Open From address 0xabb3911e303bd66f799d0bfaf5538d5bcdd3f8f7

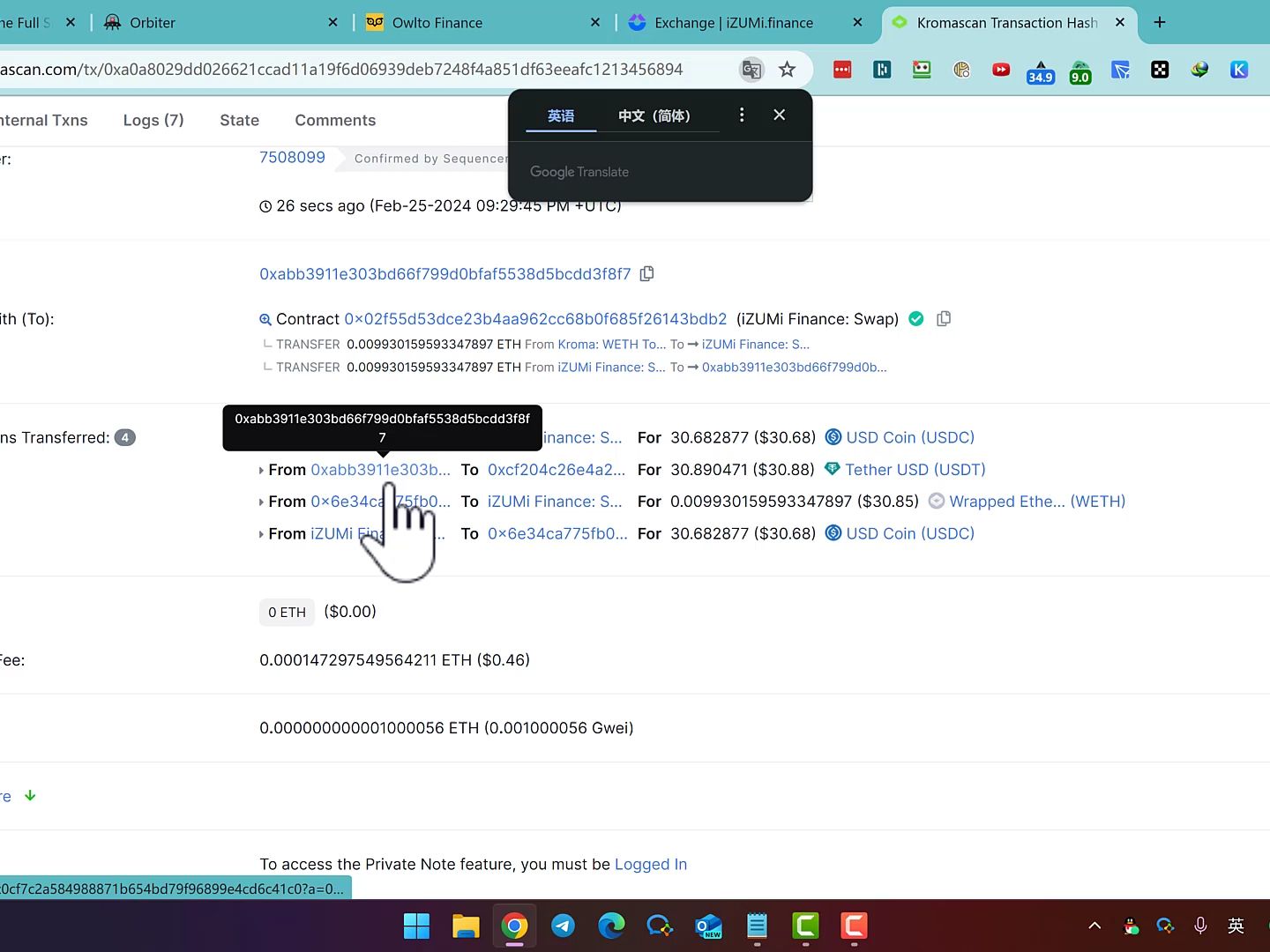pyautogui.click(x=445, y=274)
